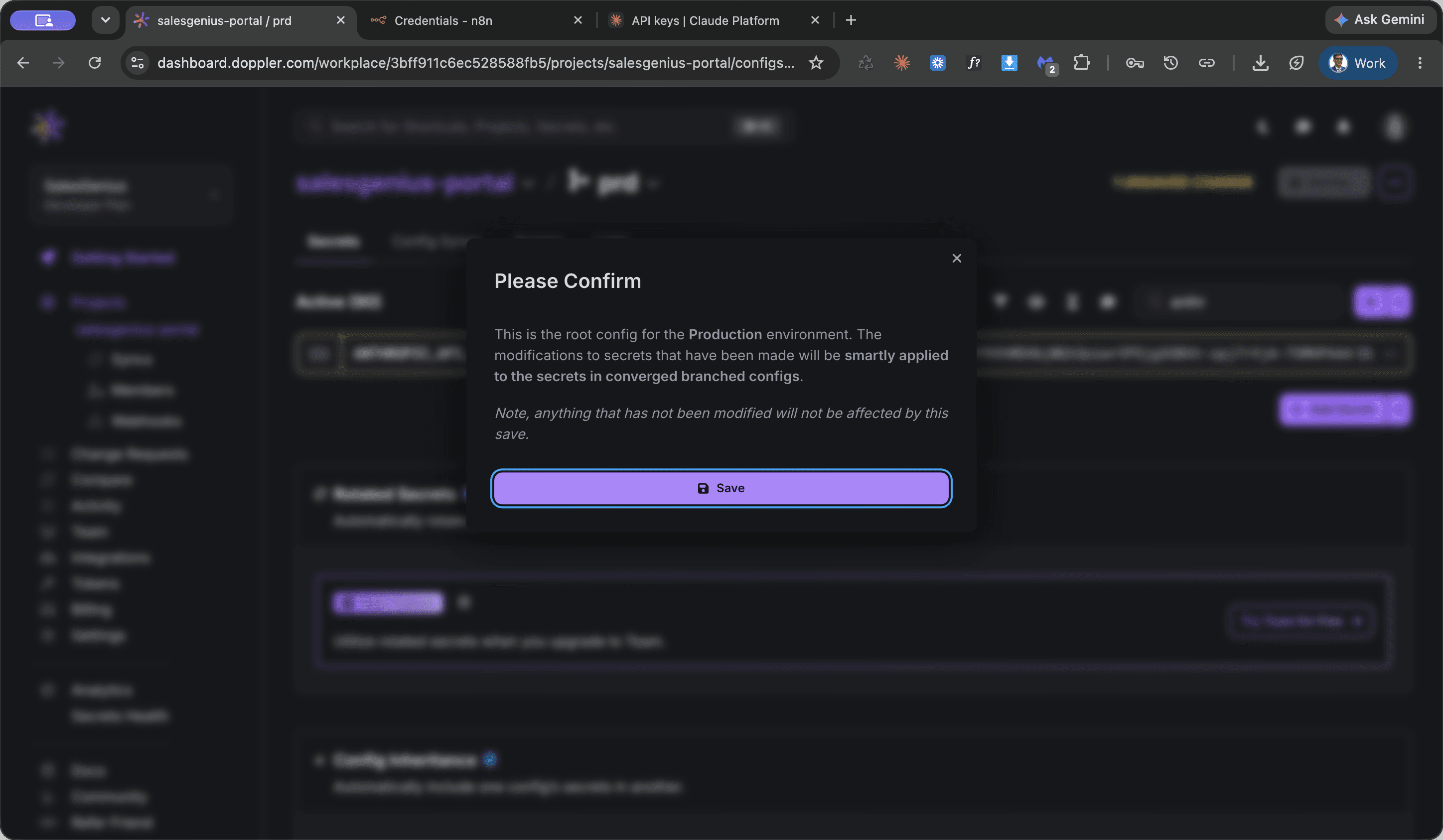
Task: Open a new browser tab
Action: click(x=851, y=20)
